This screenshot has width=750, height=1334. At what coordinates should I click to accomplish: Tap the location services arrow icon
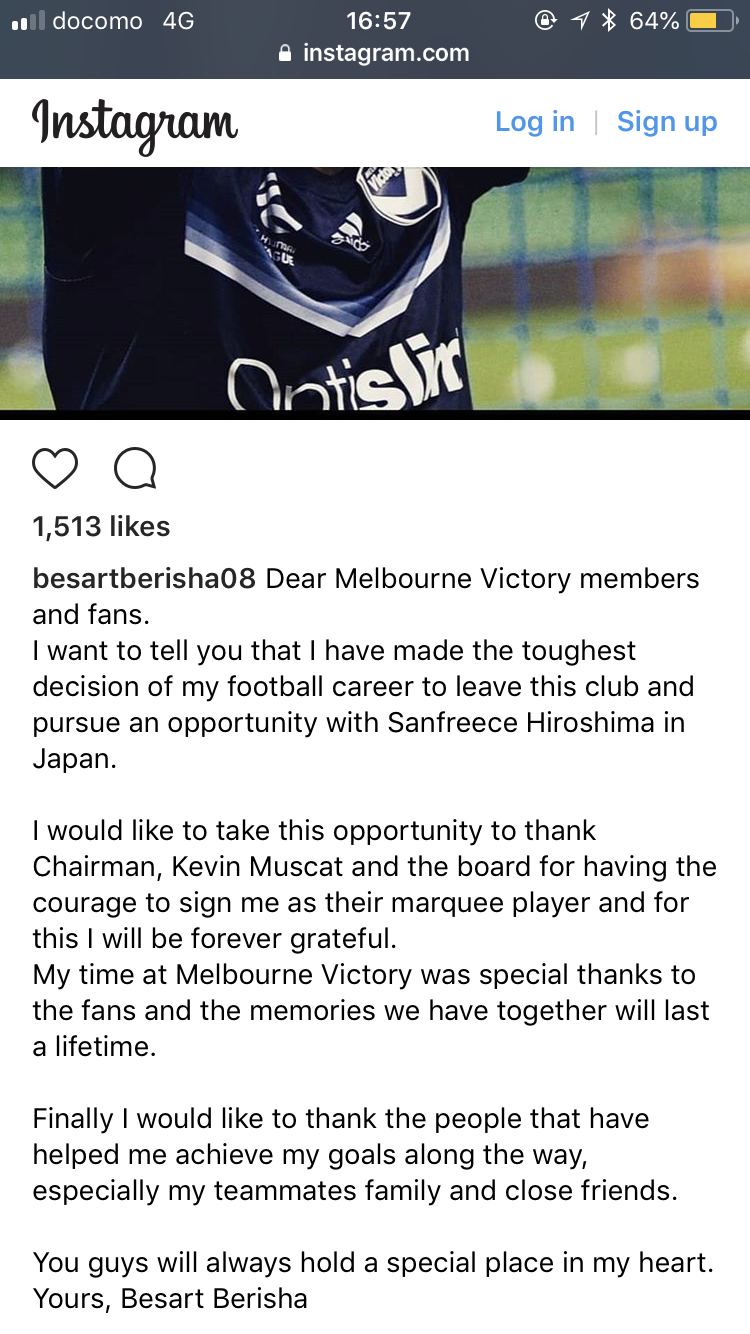coord(579,20)
